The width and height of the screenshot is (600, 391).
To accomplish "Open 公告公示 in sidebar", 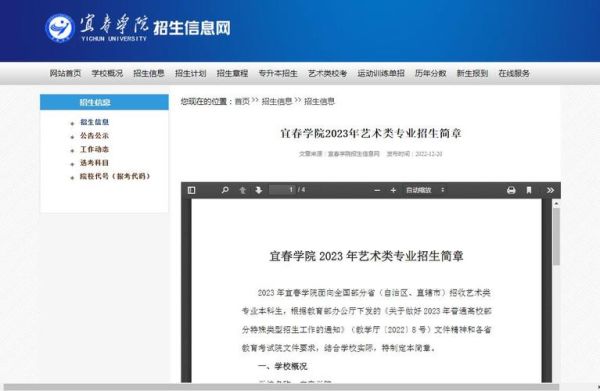I will 95,135.
